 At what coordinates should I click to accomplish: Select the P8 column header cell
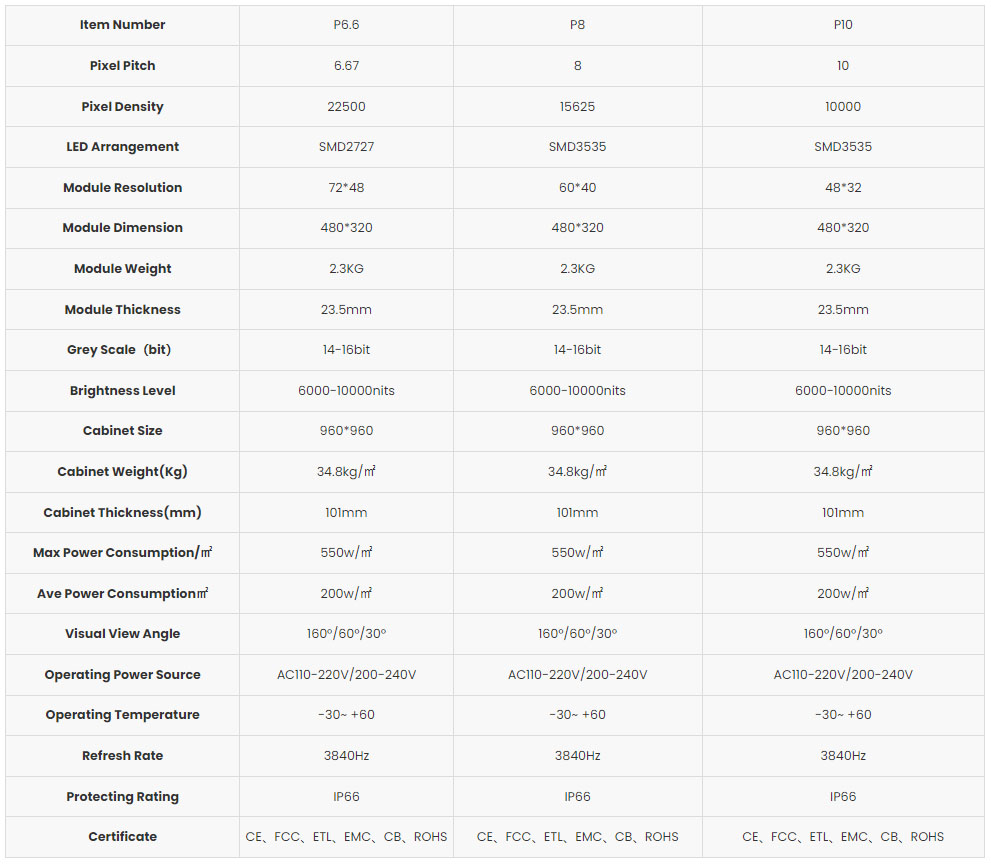coord(577,25)
